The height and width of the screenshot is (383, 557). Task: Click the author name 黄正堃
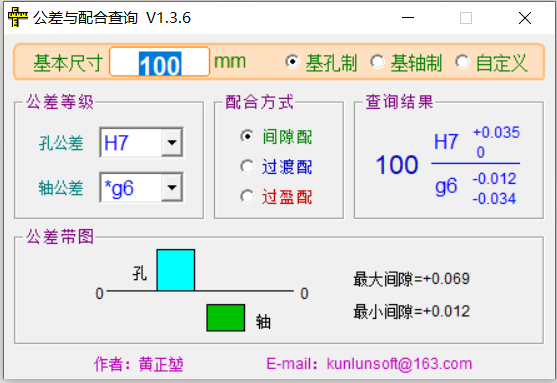(x=161, y=365)
